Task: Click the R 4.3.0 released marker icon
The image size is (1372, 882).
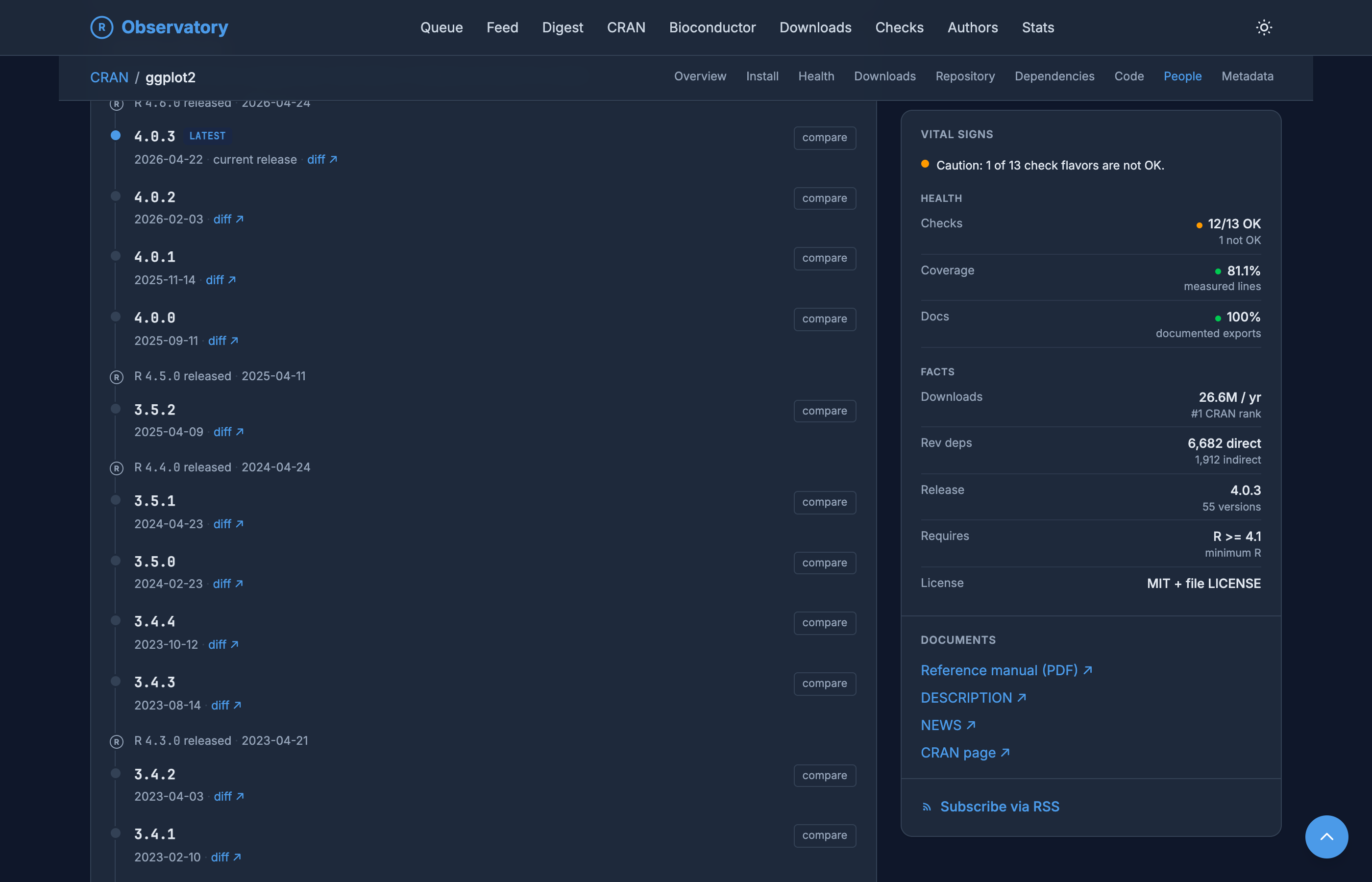Action: click(x=116, y=741)
